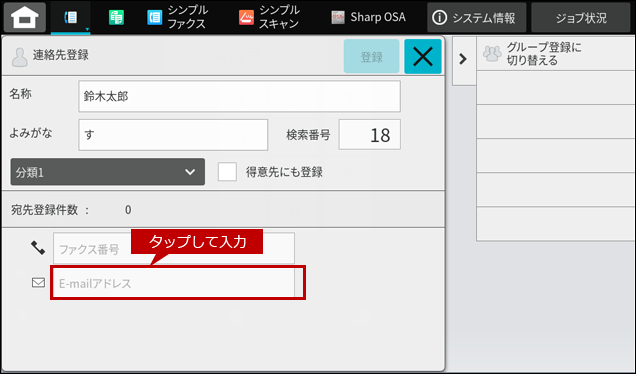
Task: Click the contact person icon by 連絡先登録
Action: [19, 57]
